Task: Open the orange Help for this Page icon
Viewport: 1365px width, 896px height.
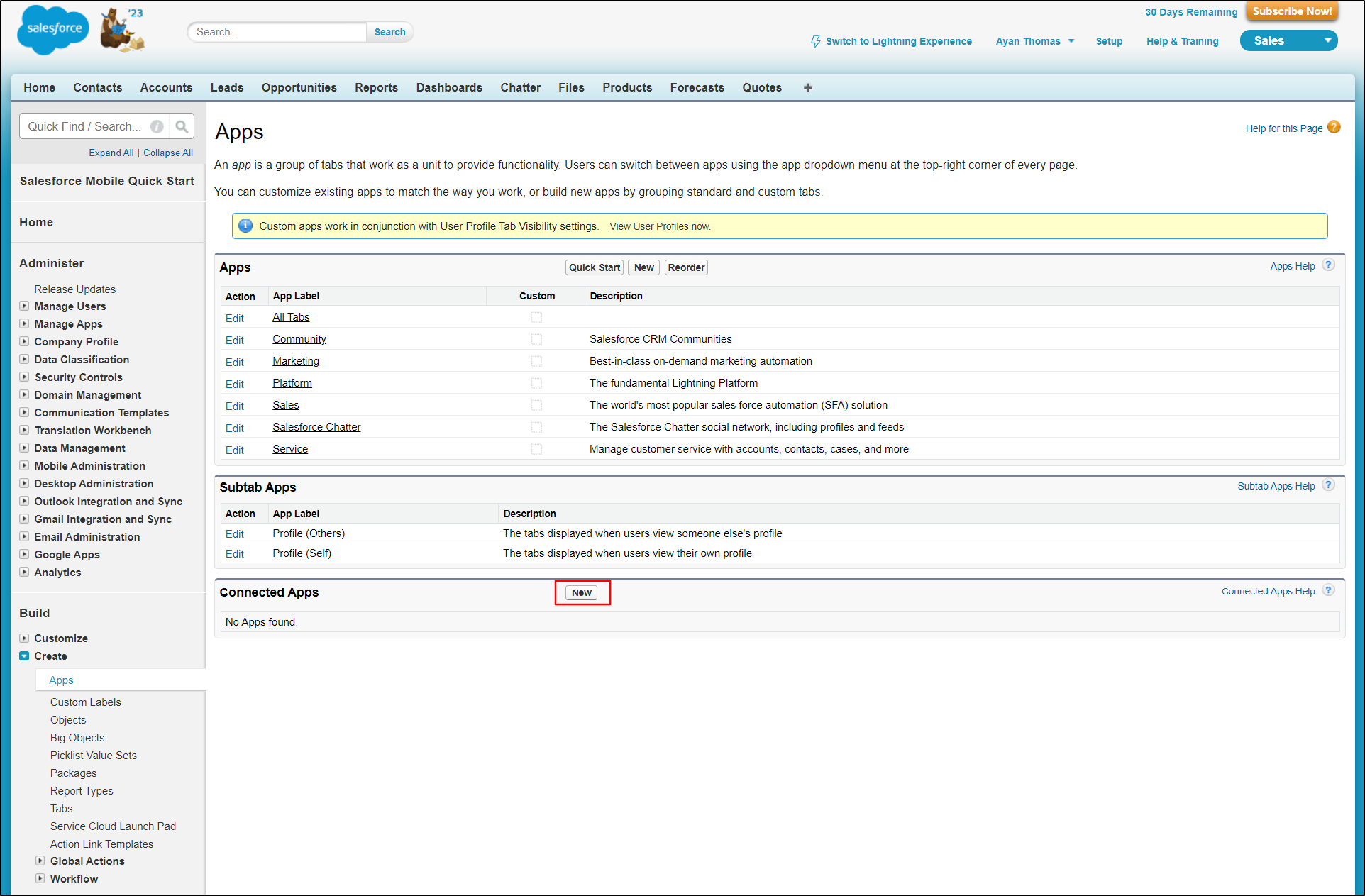Action: pos(1334,127)
